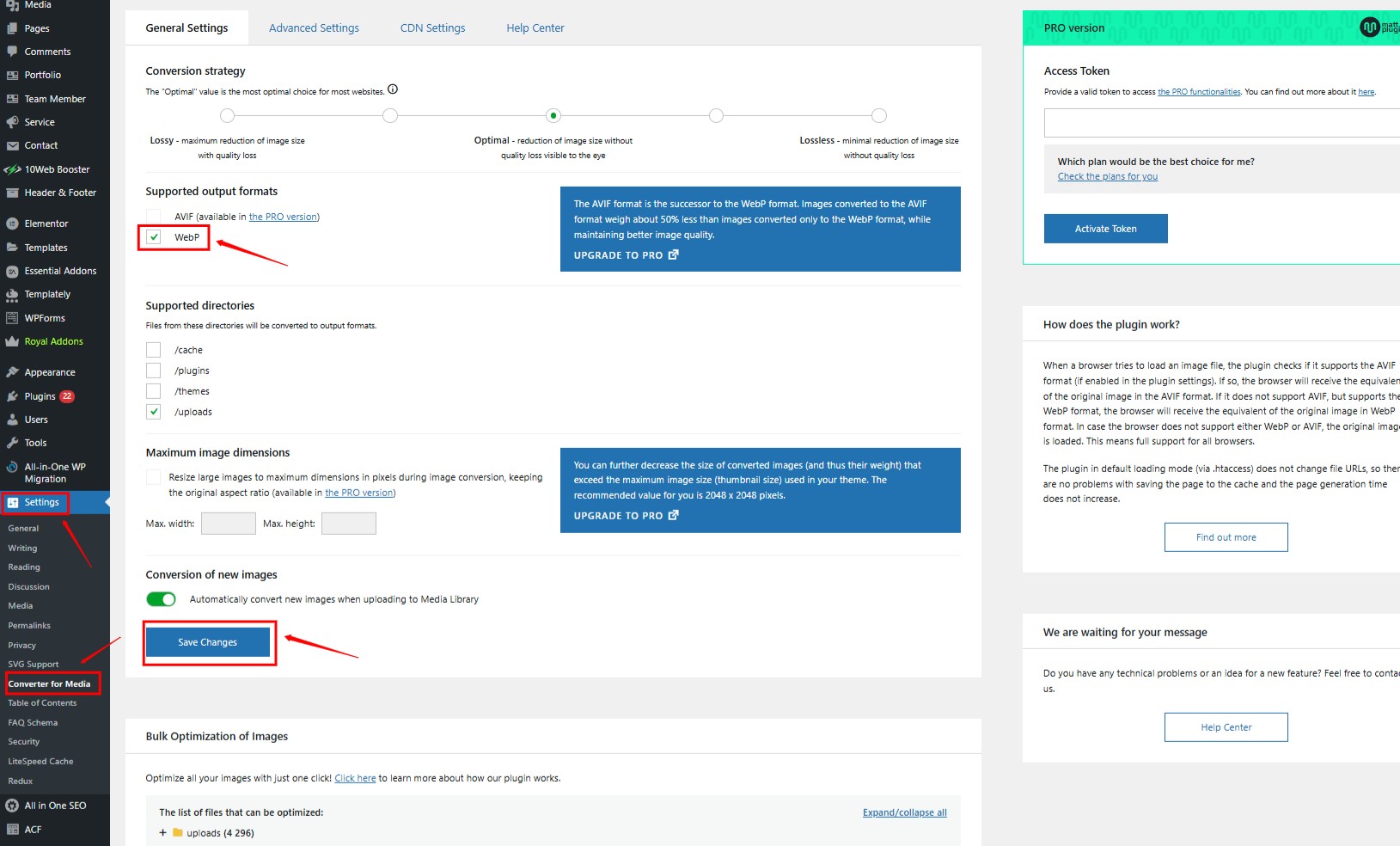The height and width of the screenshot is (846, 1400).
Task: Click Header & Footer sidebar icon
Action: point(12,193)
